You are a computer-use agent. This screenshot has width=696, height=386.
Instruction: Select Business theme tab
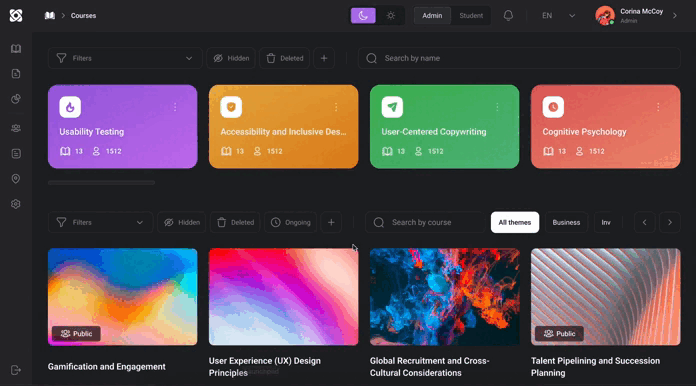[566, 222]
